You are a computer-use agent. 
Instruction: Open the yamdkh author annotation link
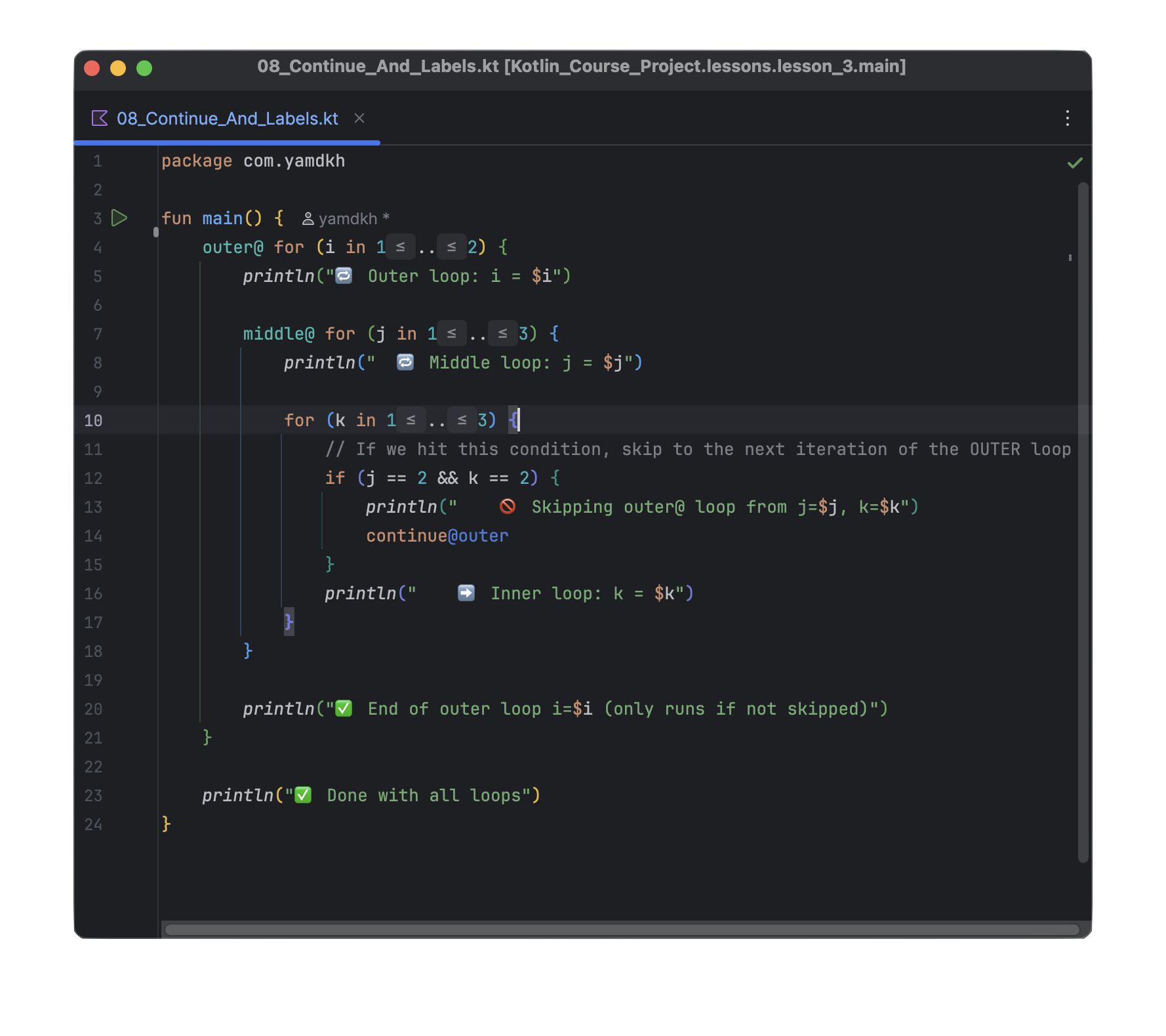(x=348, y=218)
